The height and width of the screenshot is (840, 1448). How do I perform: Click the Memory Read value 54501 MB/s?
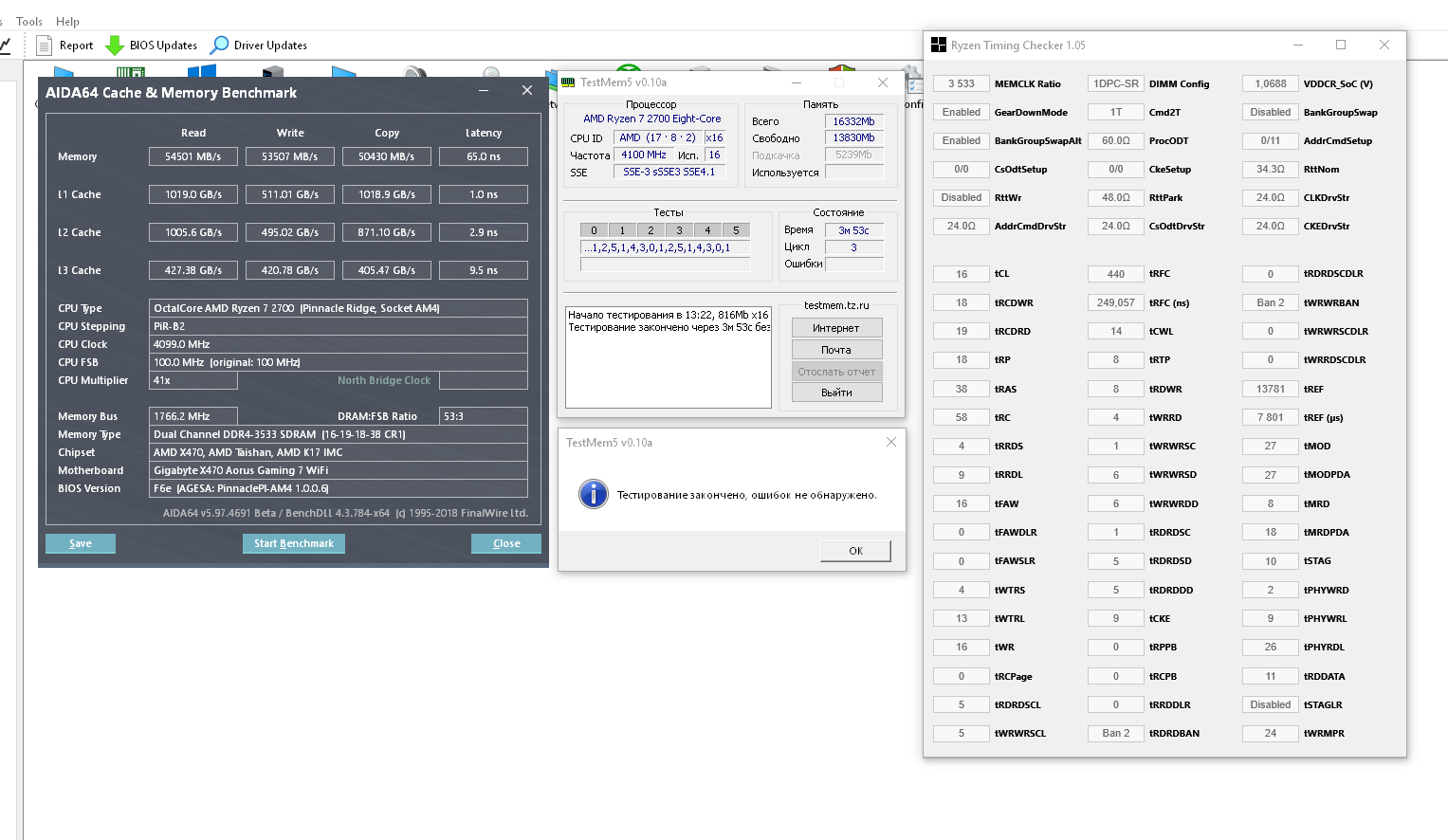[193, 156]
